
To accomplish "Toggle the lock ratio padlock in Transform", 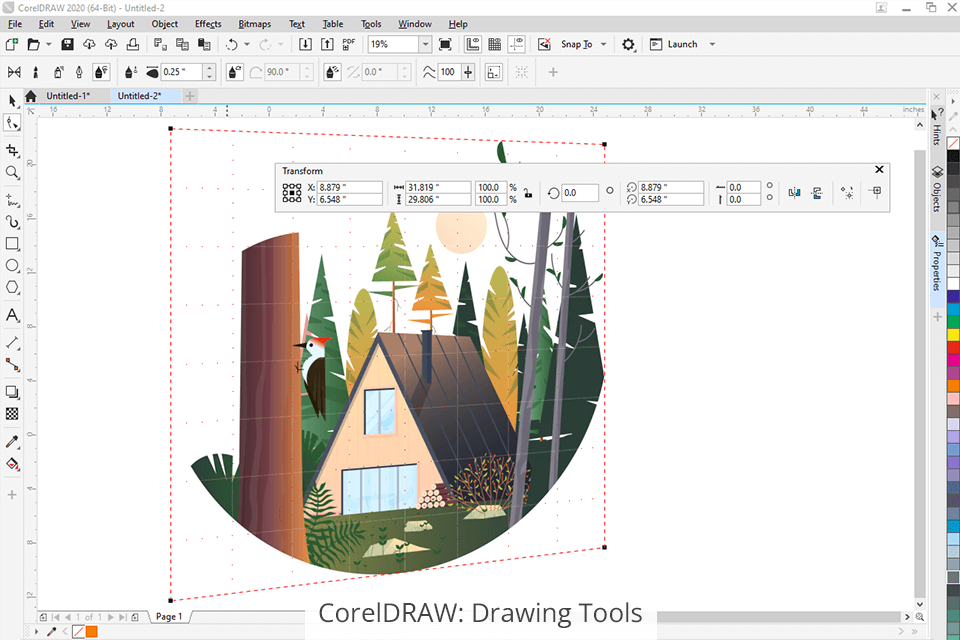I will [528, 194].
